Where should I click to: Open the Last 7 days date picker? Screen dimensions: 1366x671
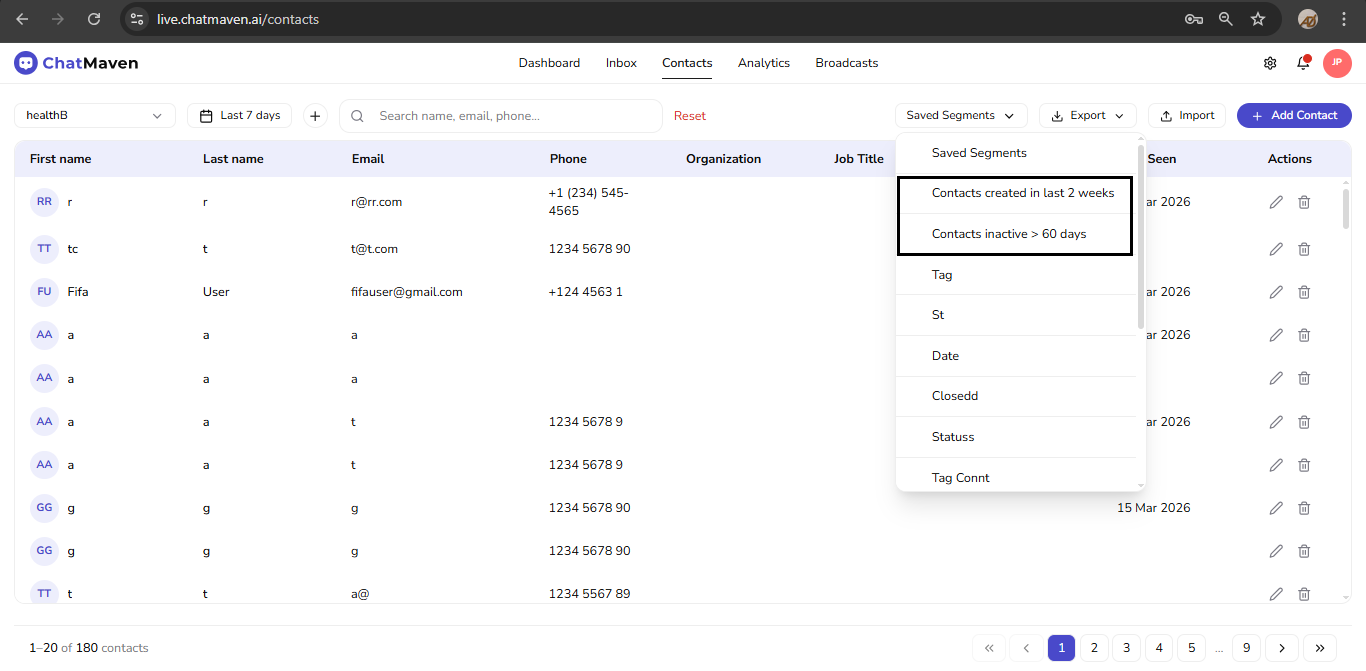point(239,115)
